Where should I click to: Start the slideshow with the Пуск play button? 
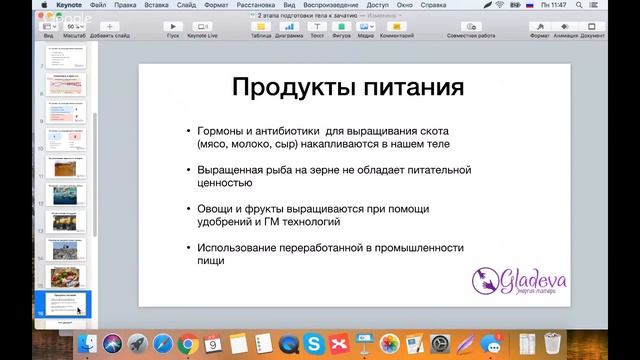tap(173, 27)
